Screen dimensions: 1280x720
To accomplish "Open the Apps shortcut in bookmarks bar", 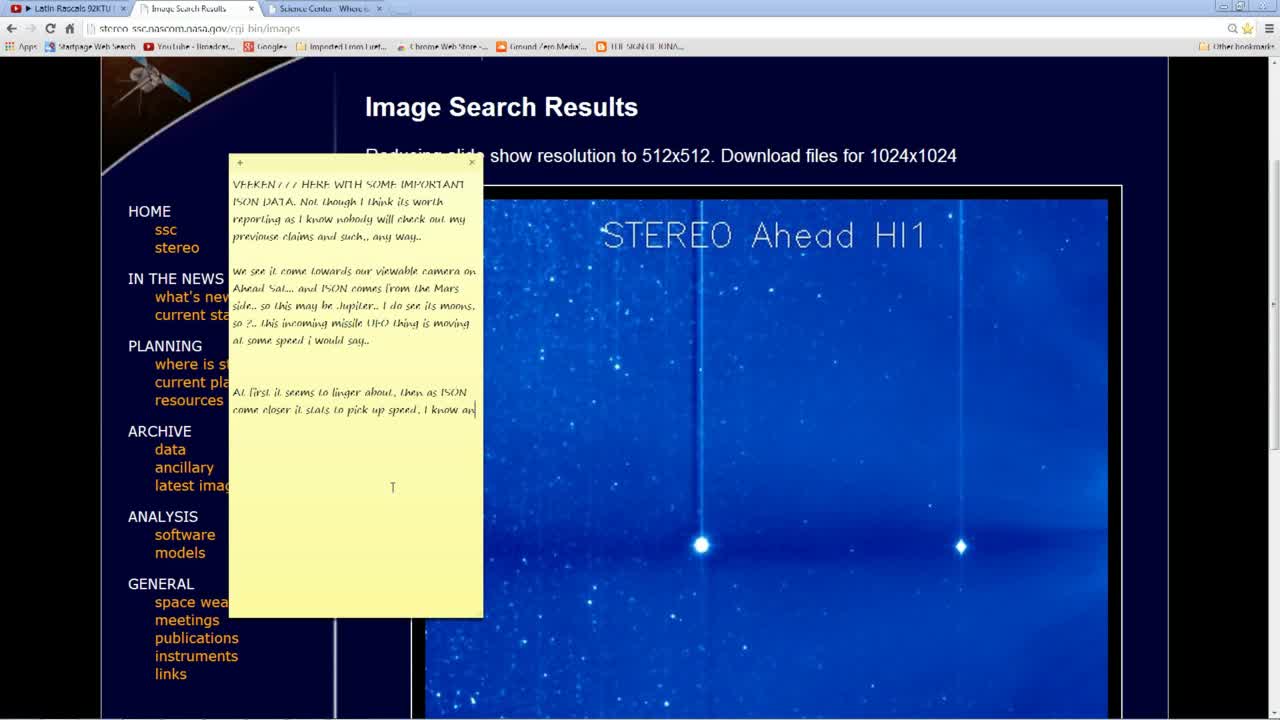I will [21, 46].
